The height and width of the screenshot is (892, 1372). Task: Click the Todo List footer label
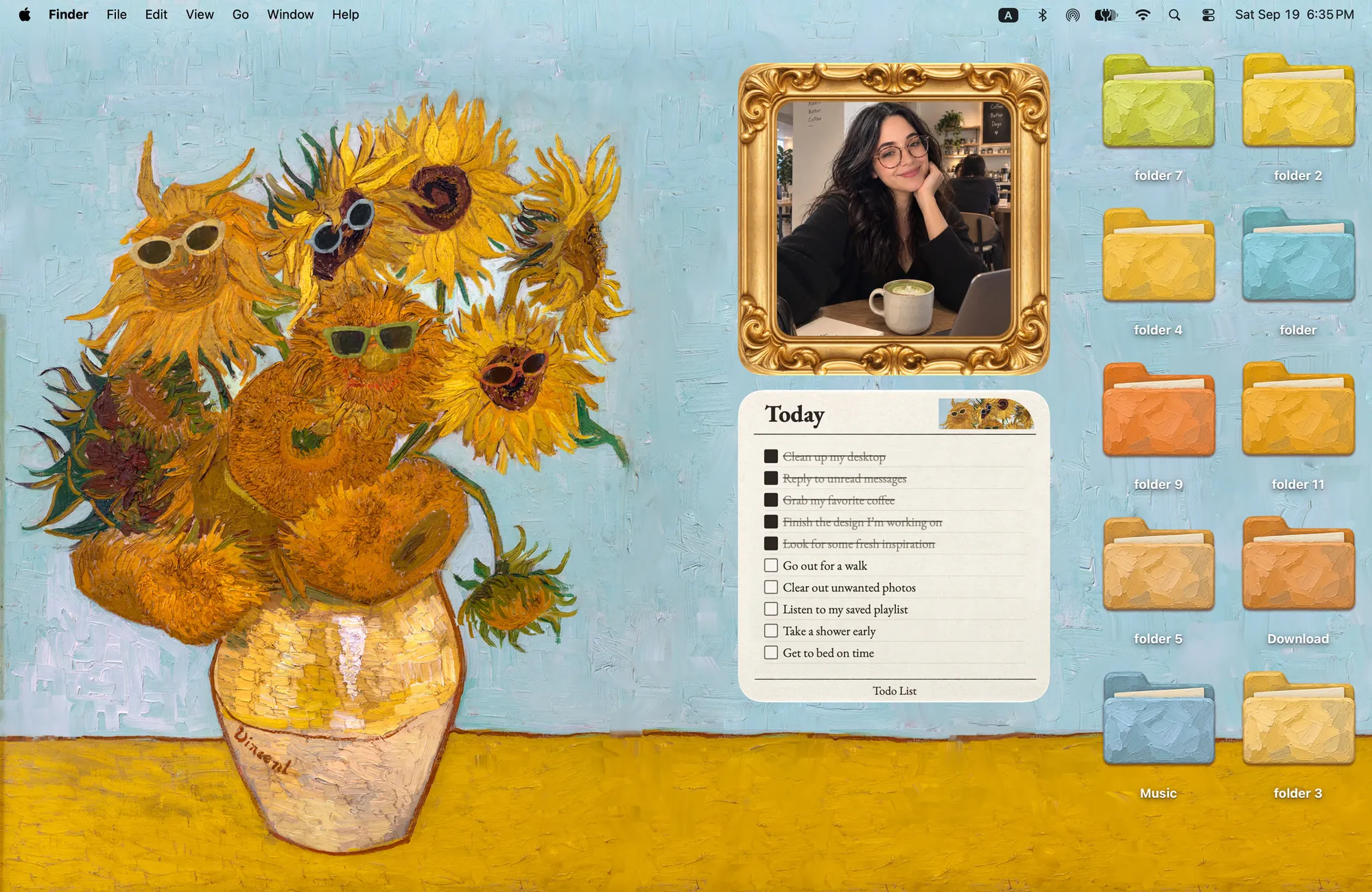pos(895,691)
